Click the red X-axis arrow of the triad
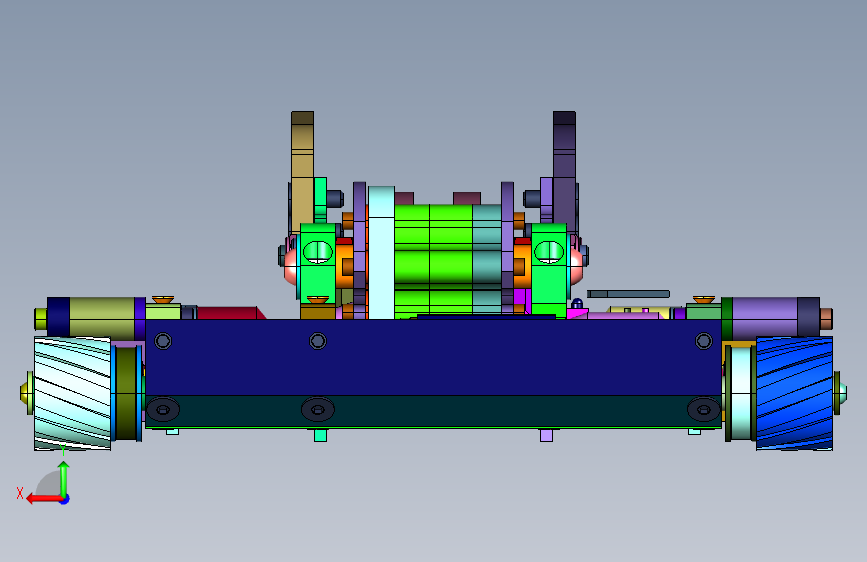Image resolution: width=867 pixels, height=562 pixels. [43, 499]
